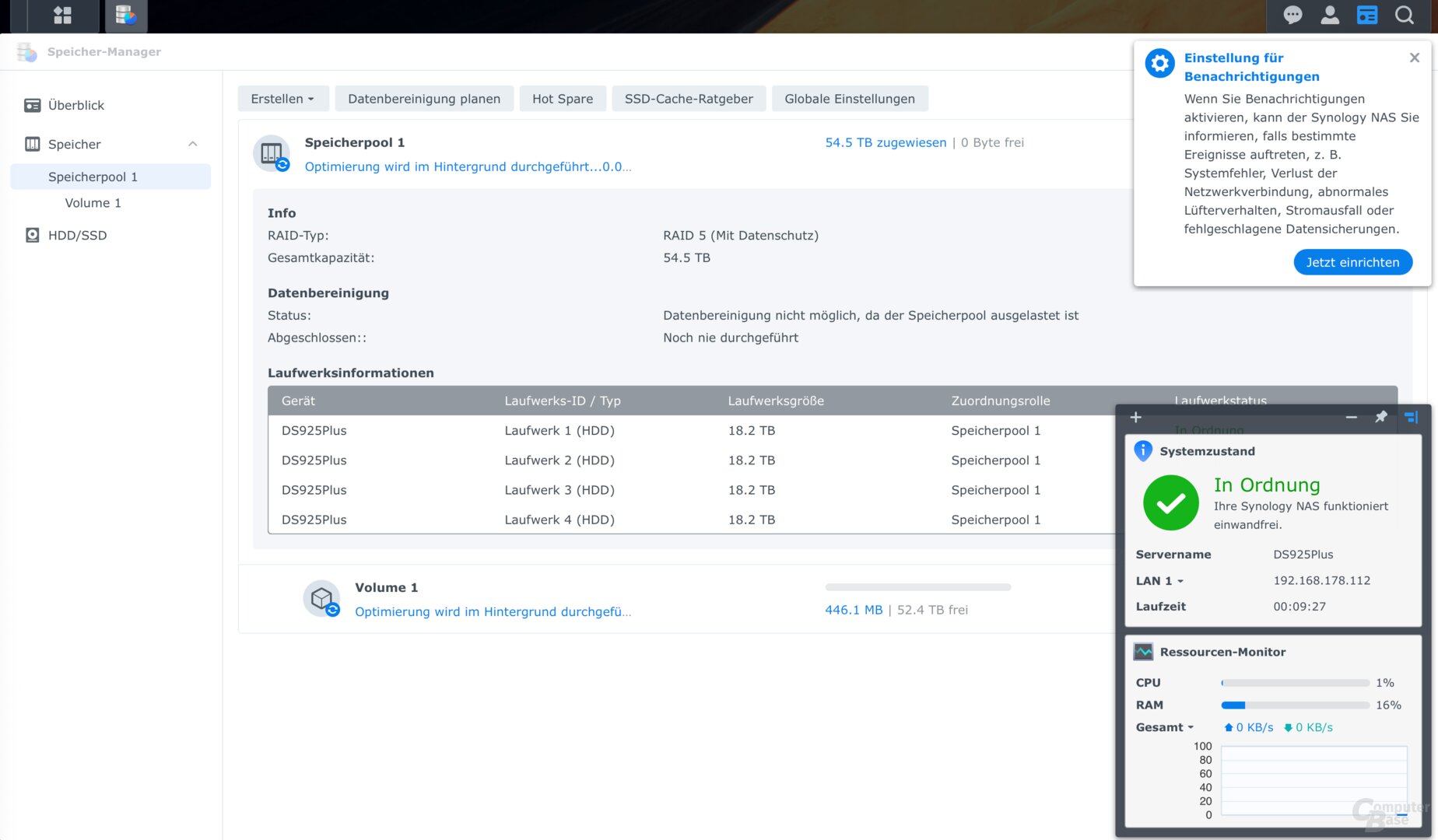Screen dimensions: 1438x840
Task: Open the LAN 1 dropdown
Action: (1159, 581)
